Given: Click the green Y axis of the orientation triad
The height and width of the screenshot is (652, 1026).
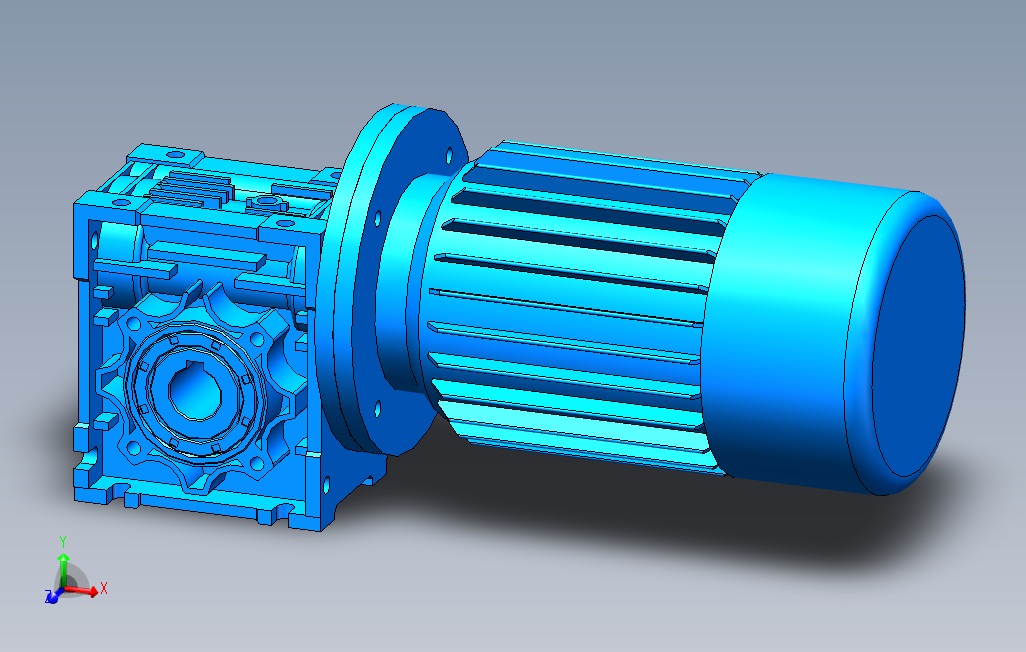Looking at the screenshot, I should [63, 571].
